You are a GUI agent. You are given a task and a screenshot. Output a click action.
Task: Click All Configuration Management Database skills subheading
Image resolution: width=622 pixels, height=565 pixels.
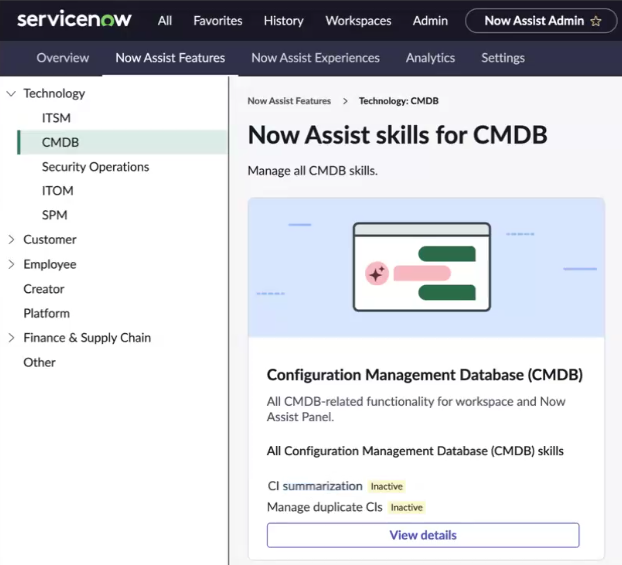[x=415, y=451]
